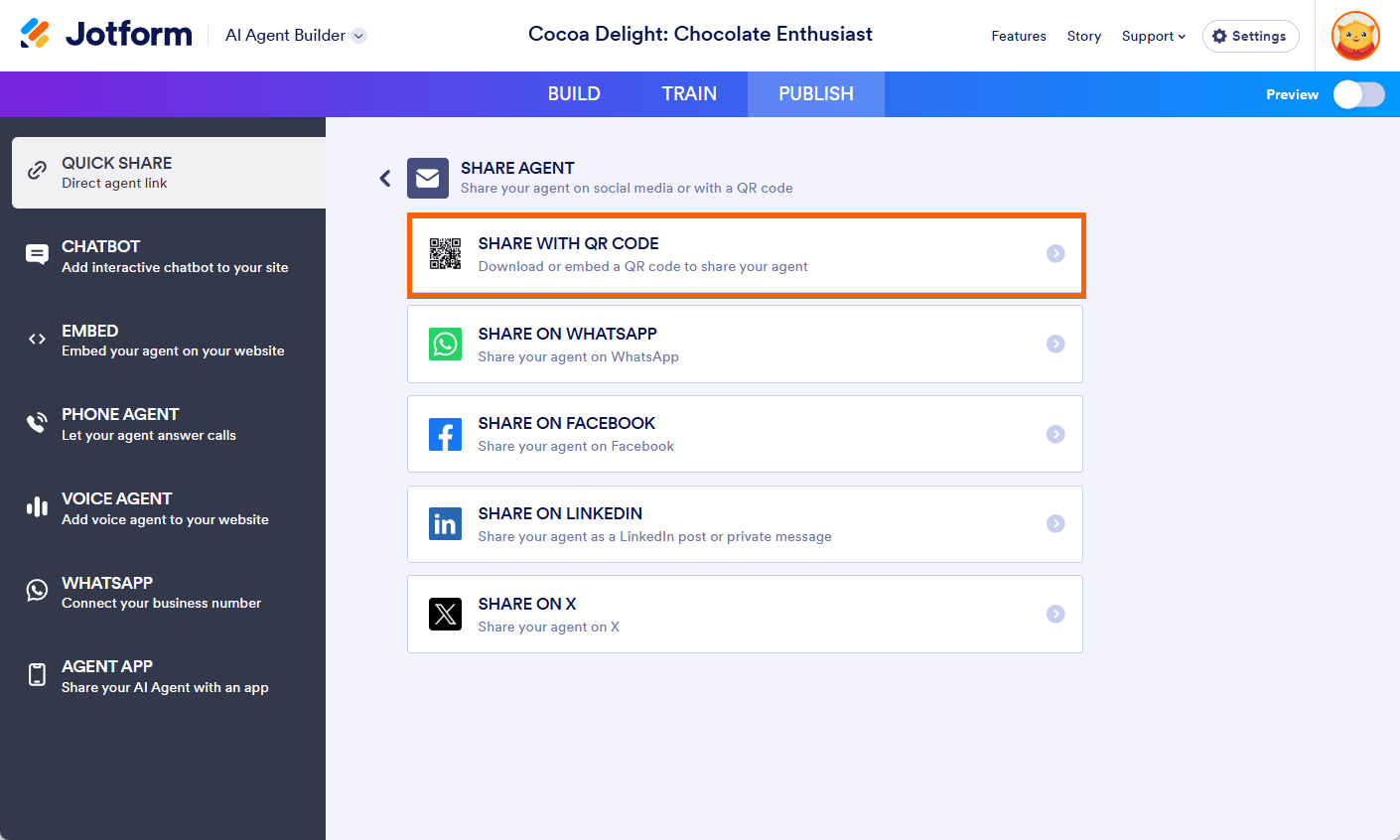Toggle the Preview switch
Screen dimensions: 1400x840
coord(1358,94)
